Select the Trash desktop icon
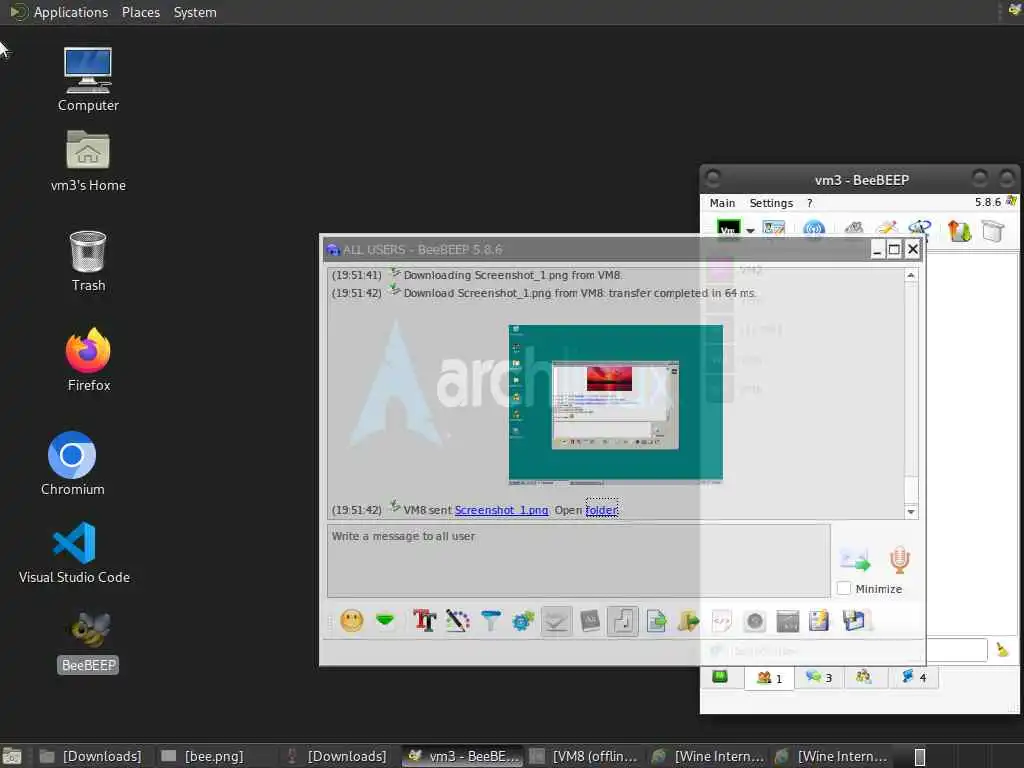The height and width of the screenshot is (768, 1024). [88, 261]
